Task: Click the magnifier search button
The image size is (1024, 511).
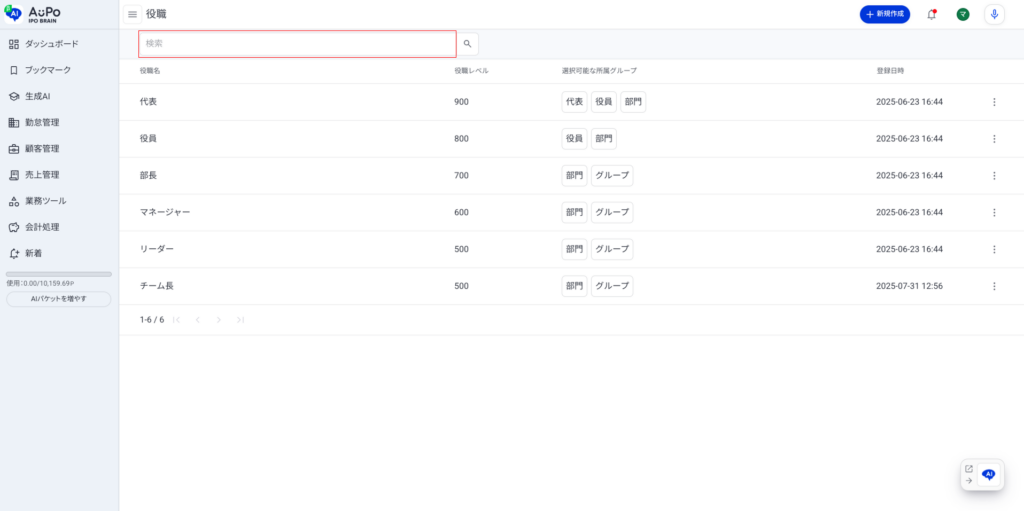Action: coord(467,44)
